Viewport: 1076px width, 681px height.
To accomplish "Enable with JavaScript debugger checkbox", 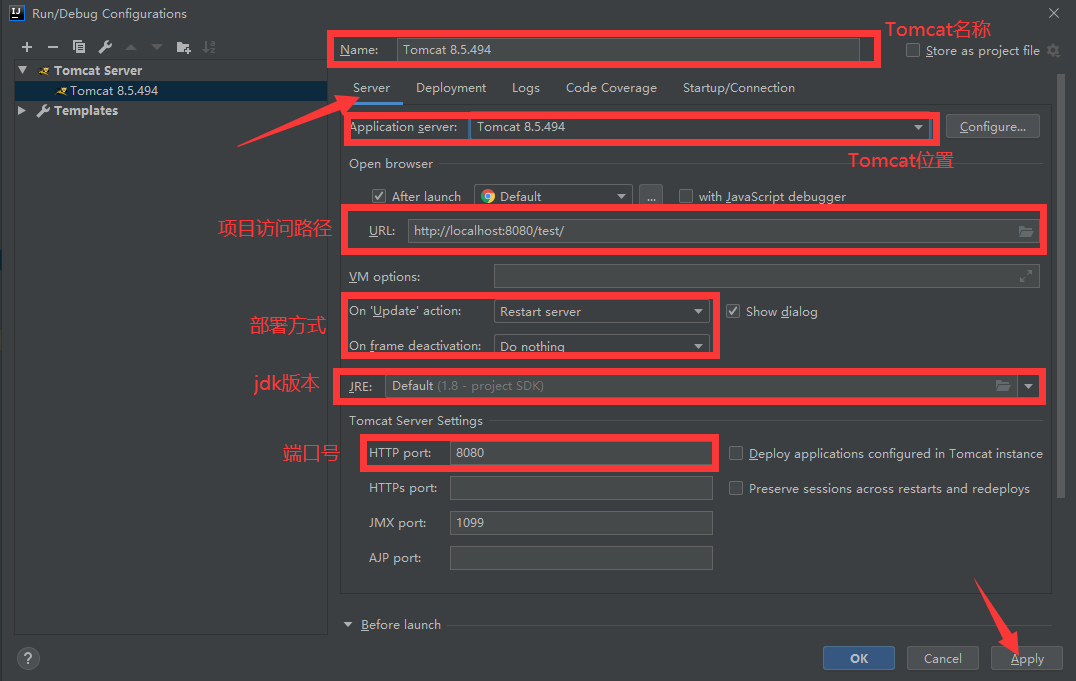I will tap(686, 196).
